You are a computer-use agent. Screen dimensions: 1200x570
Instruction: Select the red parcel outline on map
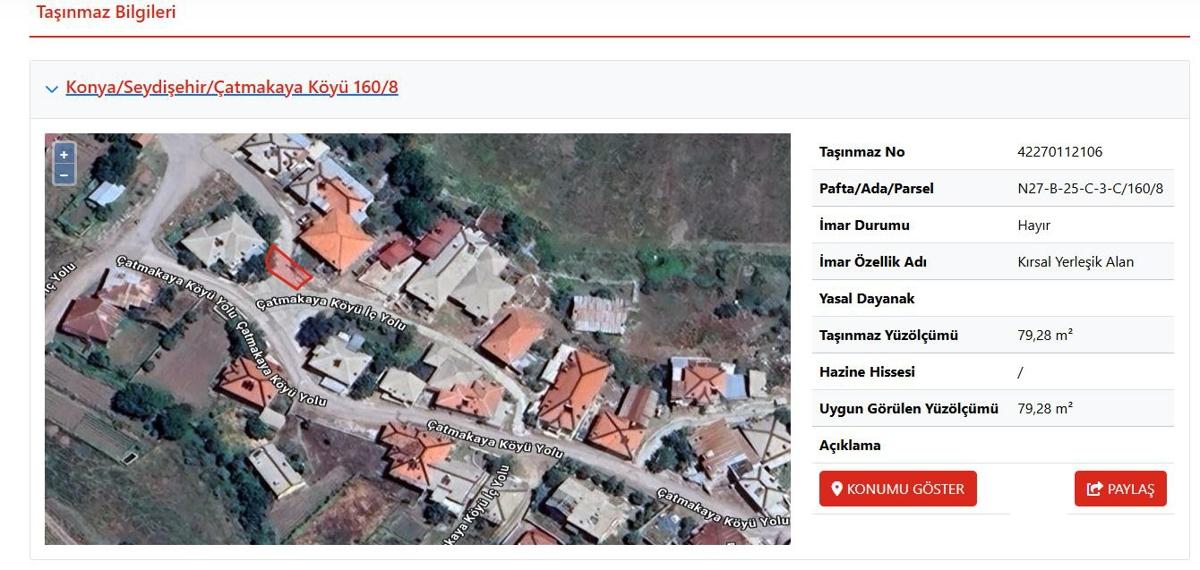click(287, 266)
